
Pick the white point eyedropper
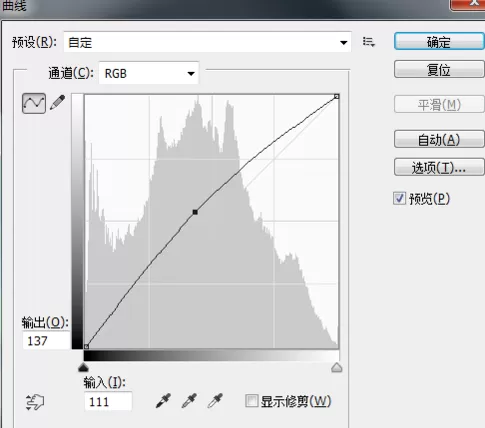215,401
